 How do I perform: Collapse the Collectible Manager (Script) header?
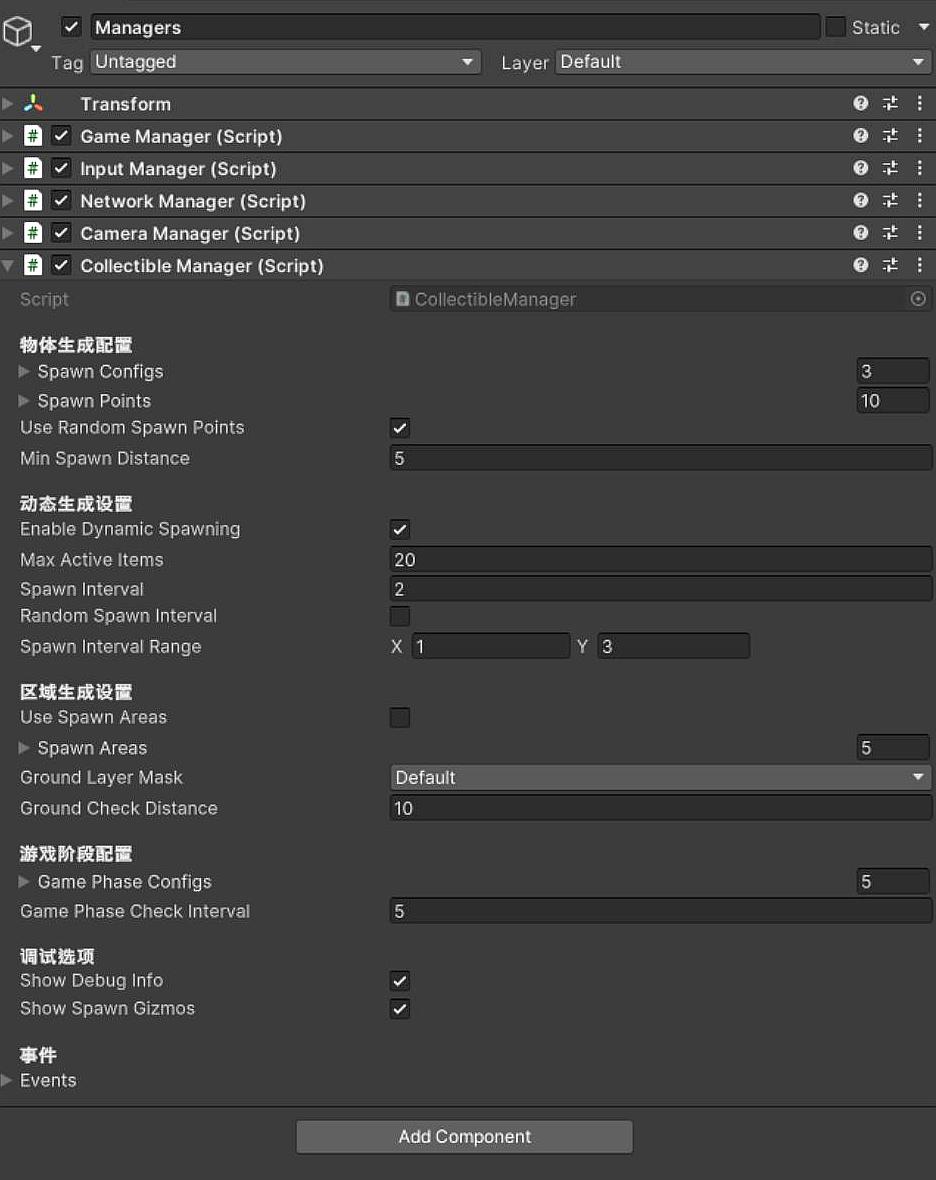(8, 266)
